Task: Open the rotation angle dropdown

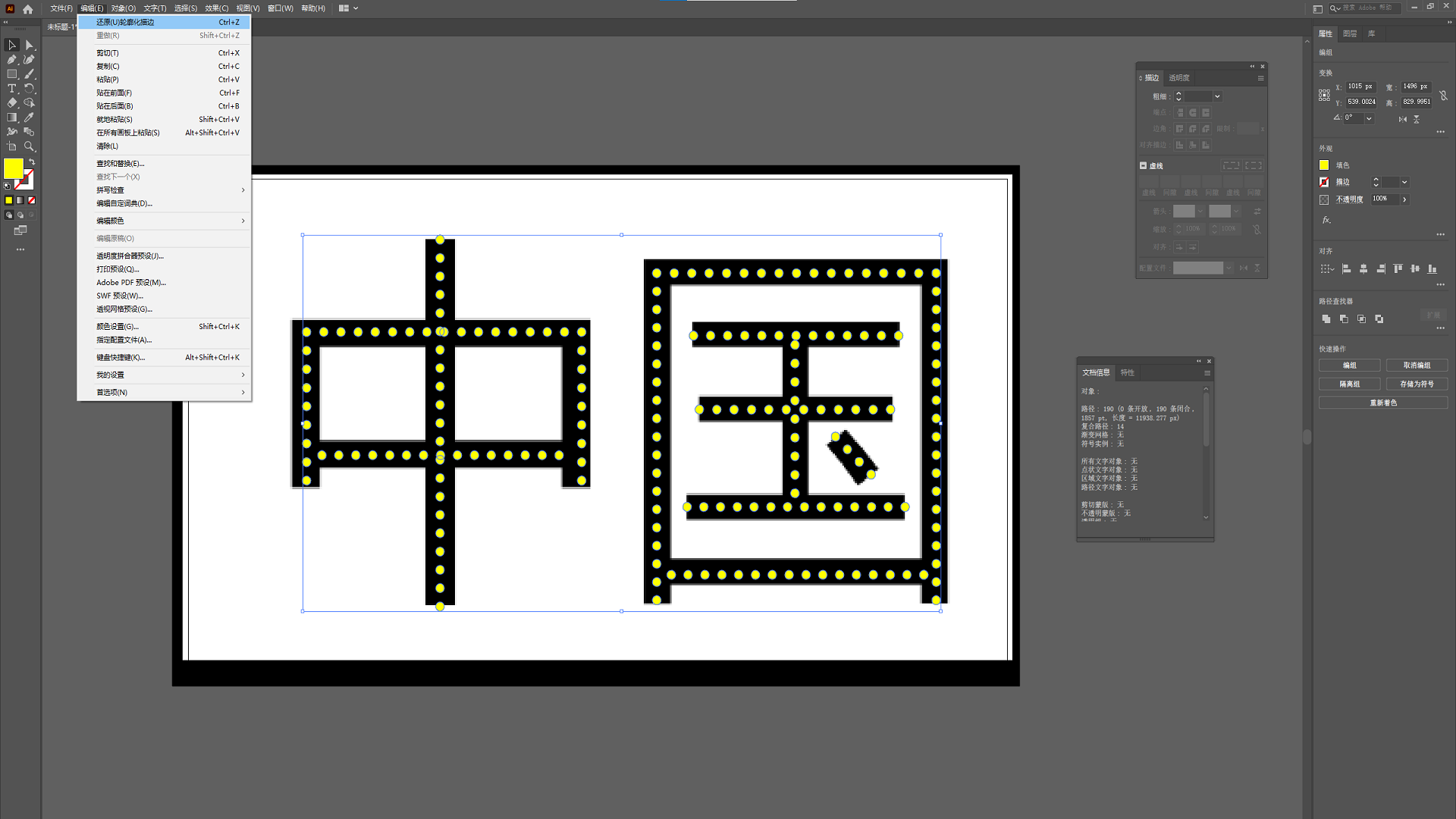Action: click(x=1369, y=118)
